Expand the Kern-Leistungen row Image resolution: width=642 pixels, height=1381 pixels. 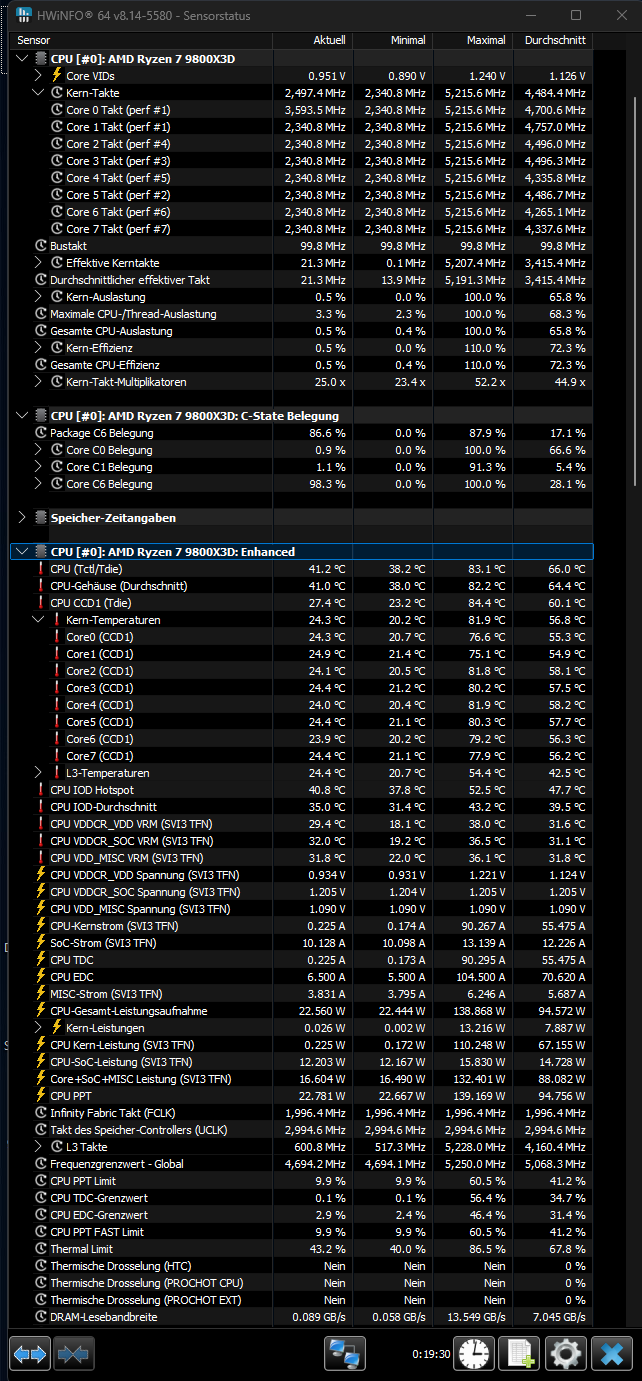point(39,1028)
